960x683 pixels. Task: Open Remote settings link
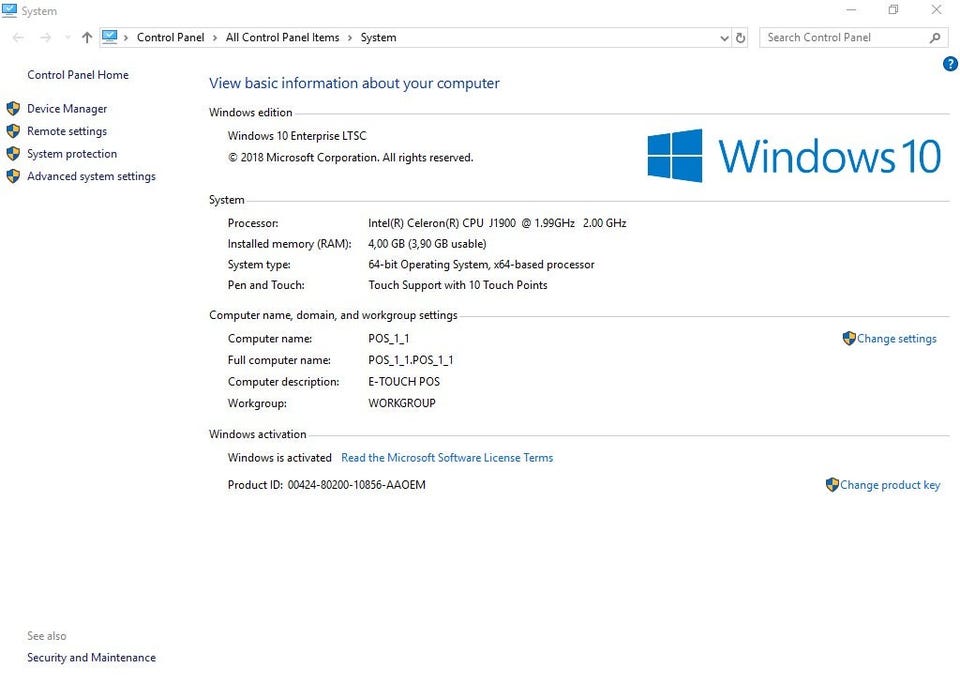point(67,131)
